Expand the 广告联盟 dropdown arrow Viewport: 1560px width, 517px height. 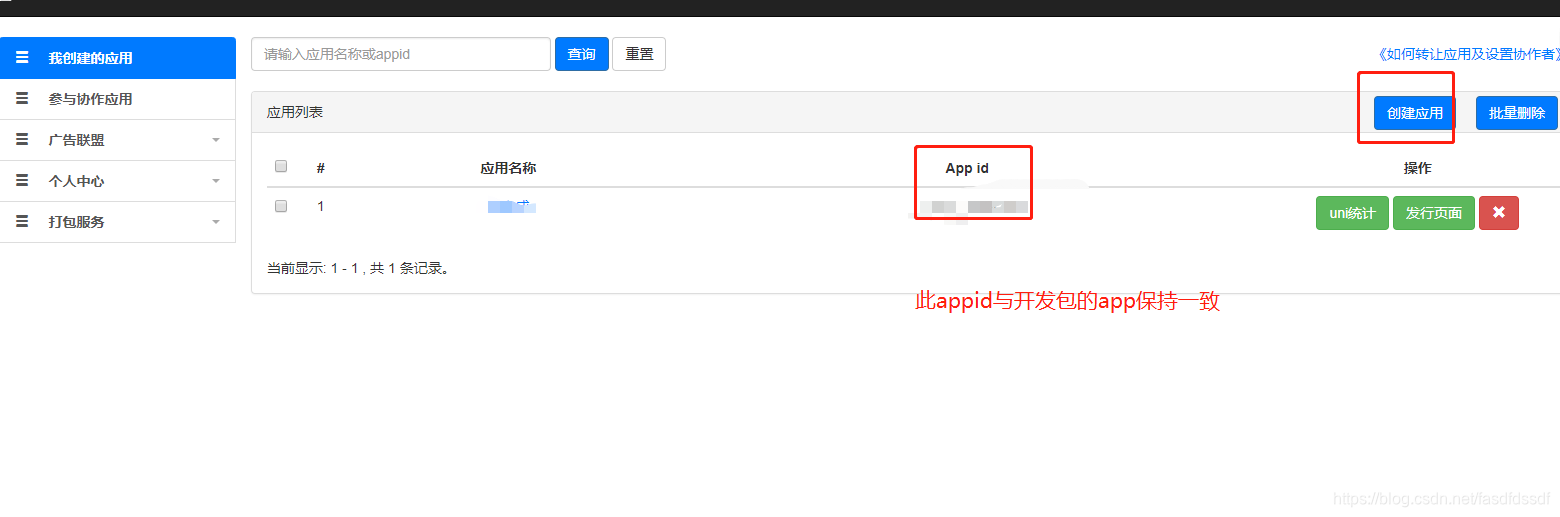216,141
